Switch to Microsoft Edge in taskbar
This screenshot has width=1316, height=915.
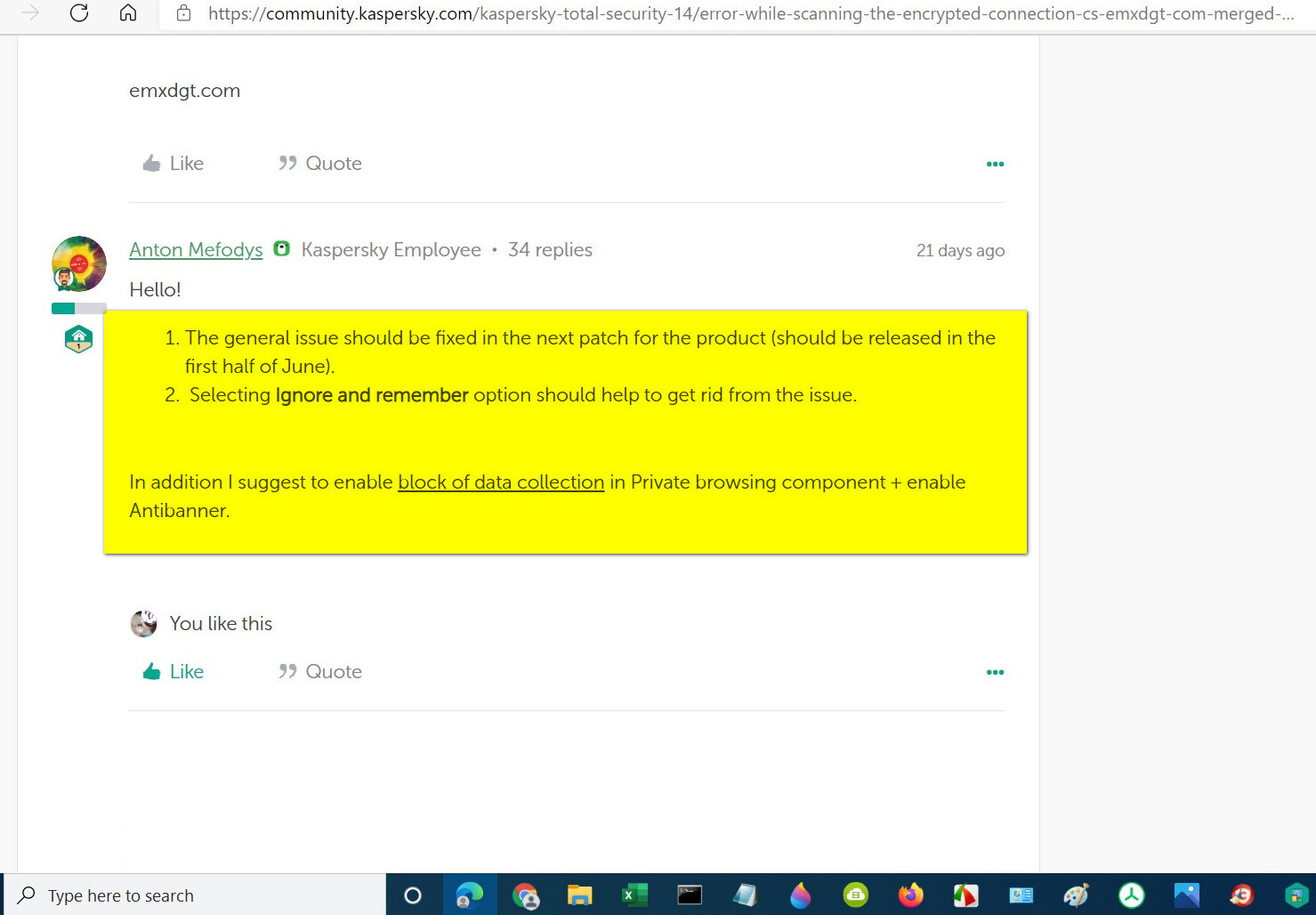[x=469, y=895]
